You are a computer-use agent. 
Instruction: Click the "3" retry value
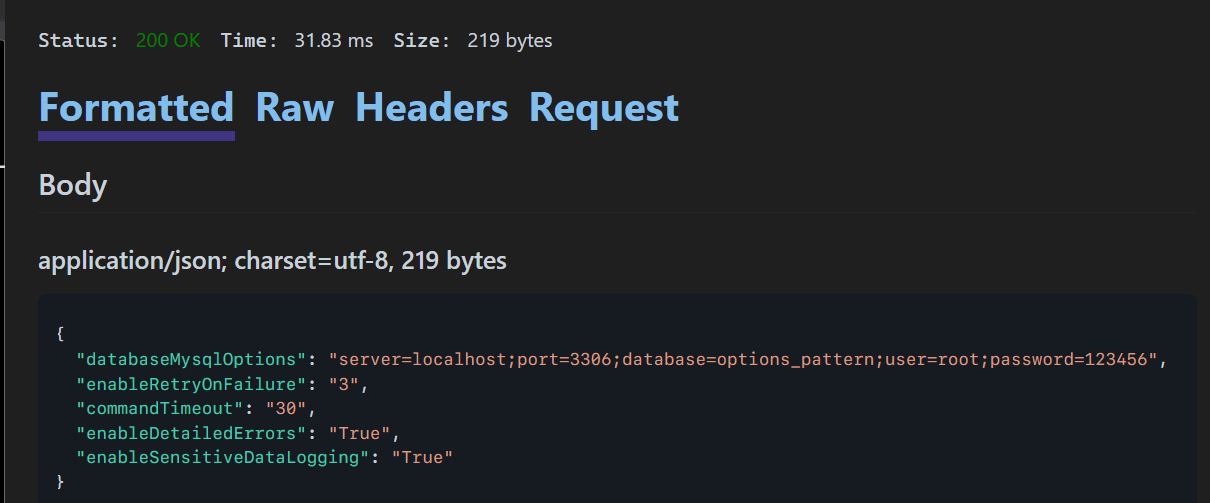point(356,383)
